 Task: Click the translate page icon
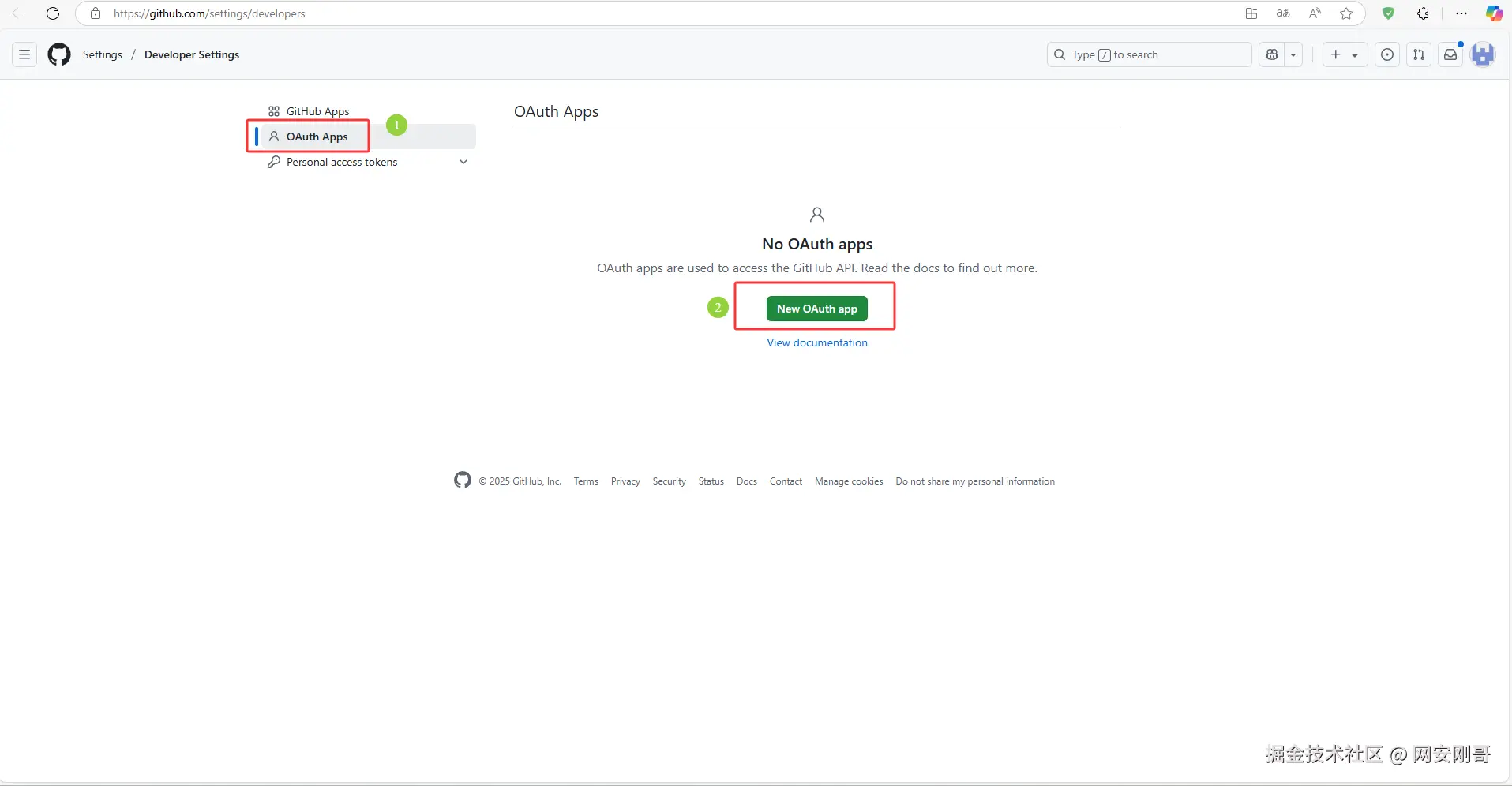[1283, 13]
